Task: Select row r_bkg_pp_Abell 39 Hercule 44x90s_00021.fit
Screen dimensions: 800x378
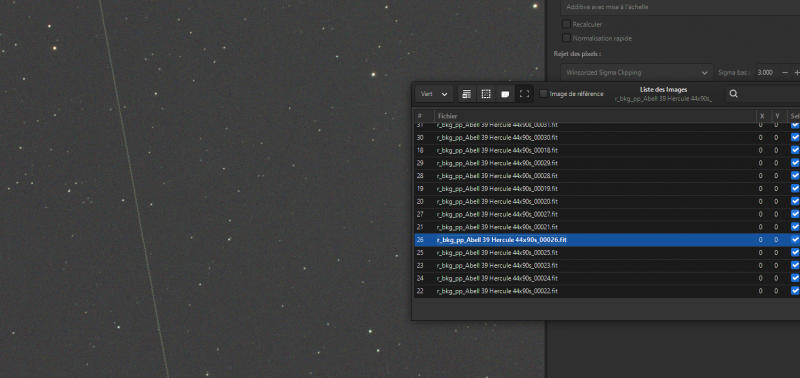Action: pos(607,227)
